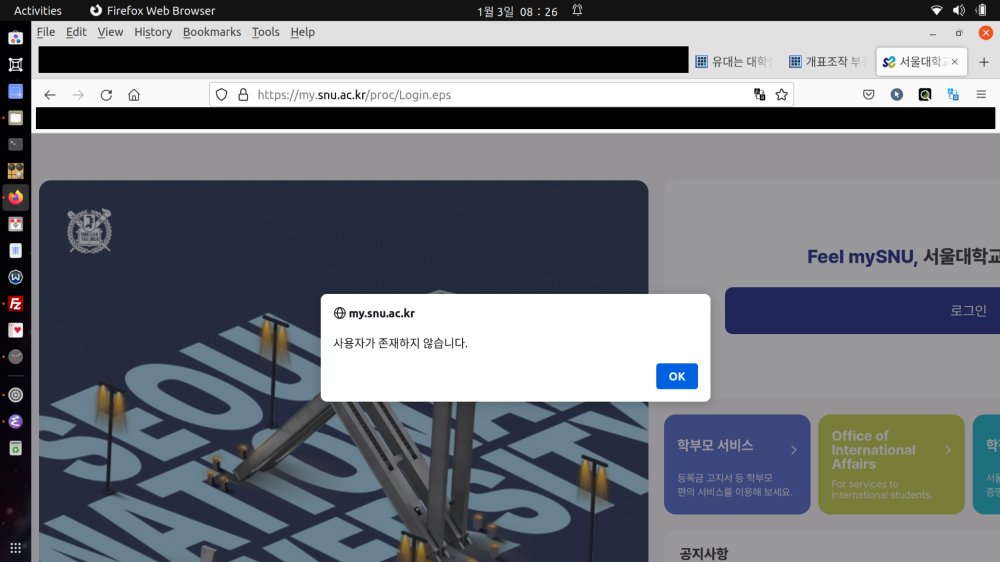Click OK in the alert dialog
1000x562 pixels.
[676, 376]
